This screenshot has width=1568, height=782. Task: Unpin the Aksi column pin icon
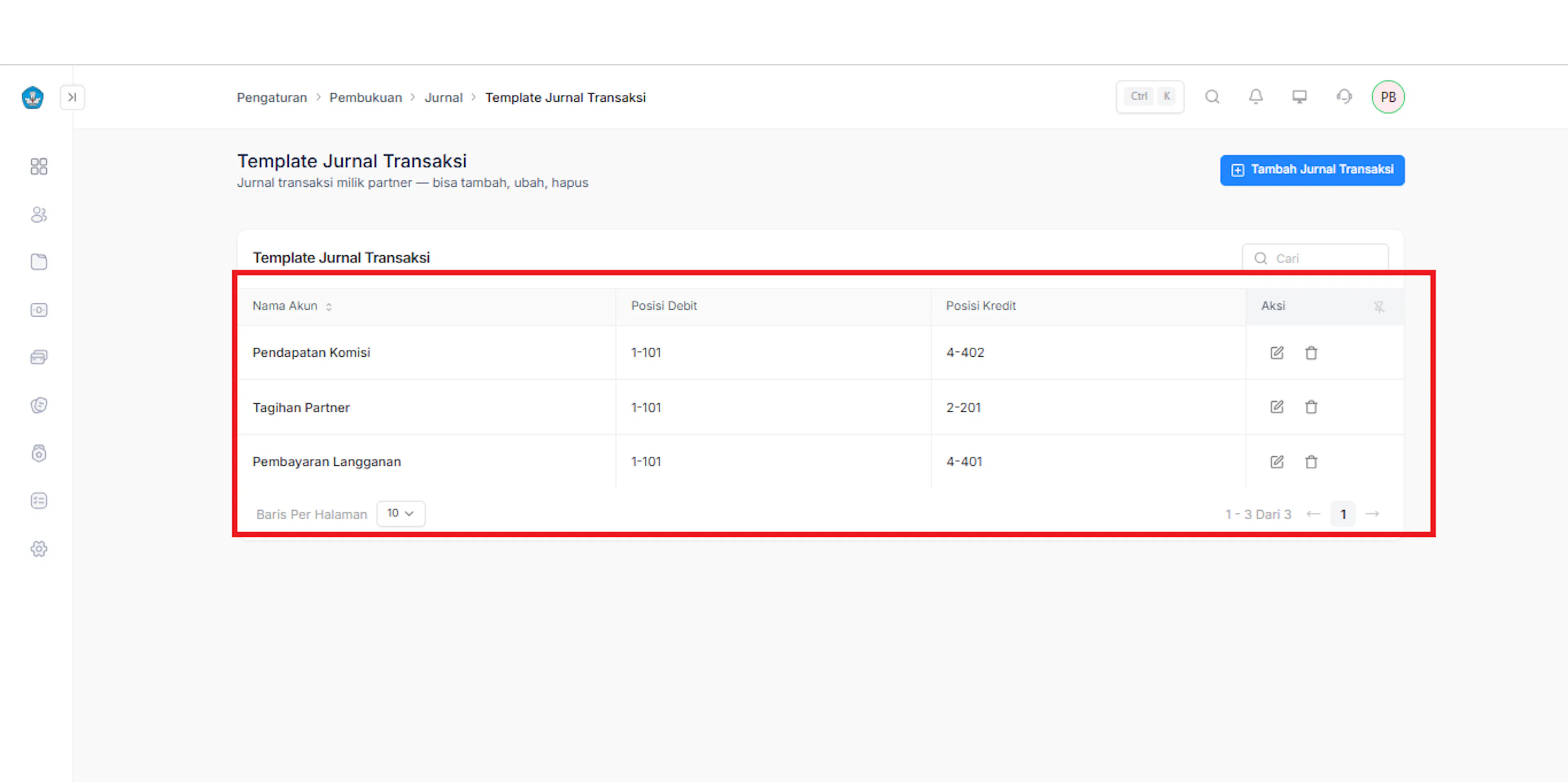point(1379,306)
